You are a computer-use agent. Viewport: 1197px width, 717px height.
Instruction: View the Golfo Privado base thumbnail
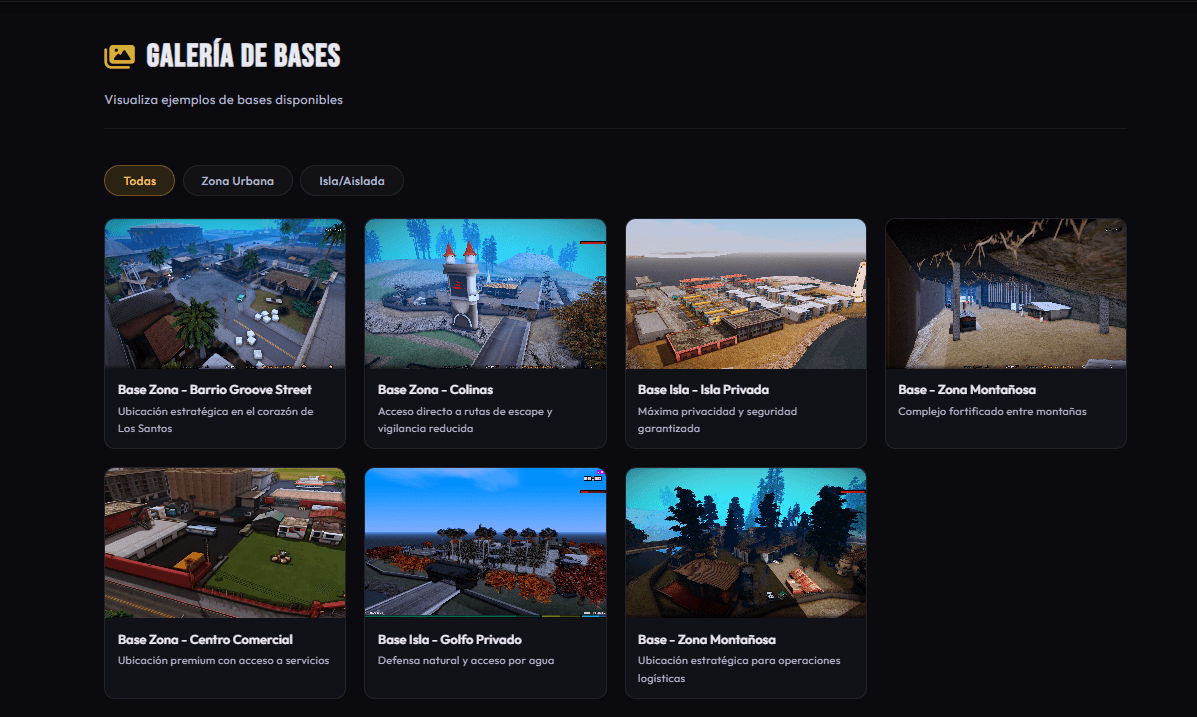click(x=486, y=543)
